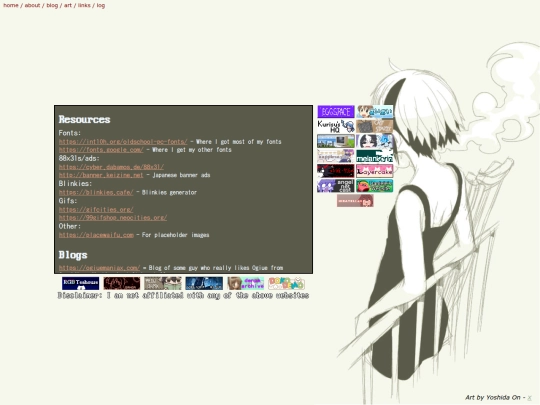Click the artist credit link after Yoshida On

tap(529, 397)
